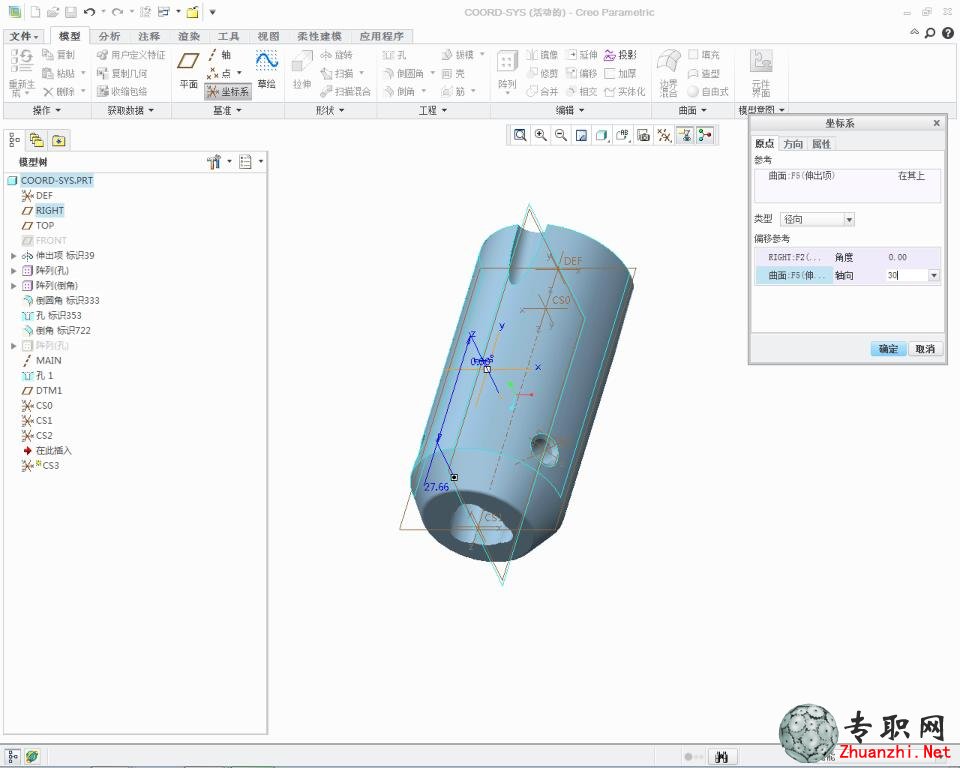Open the saved orientations icon

tap(623, 135)
